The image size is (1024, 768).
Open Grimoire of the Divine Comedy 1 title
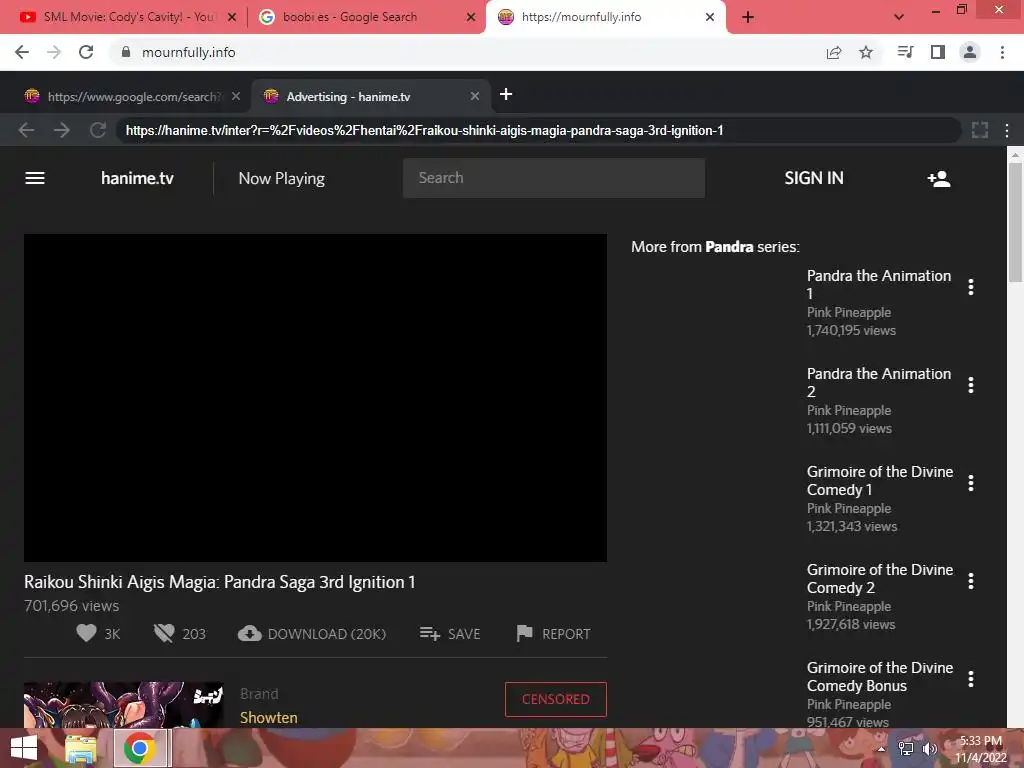click(x=880, y=480)
